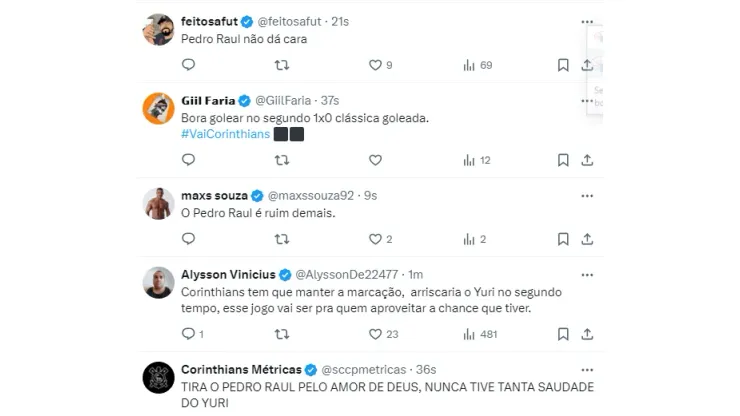
Task: Click the #VaiCorinthians hashtag
Action: click(x=225, y=134)
